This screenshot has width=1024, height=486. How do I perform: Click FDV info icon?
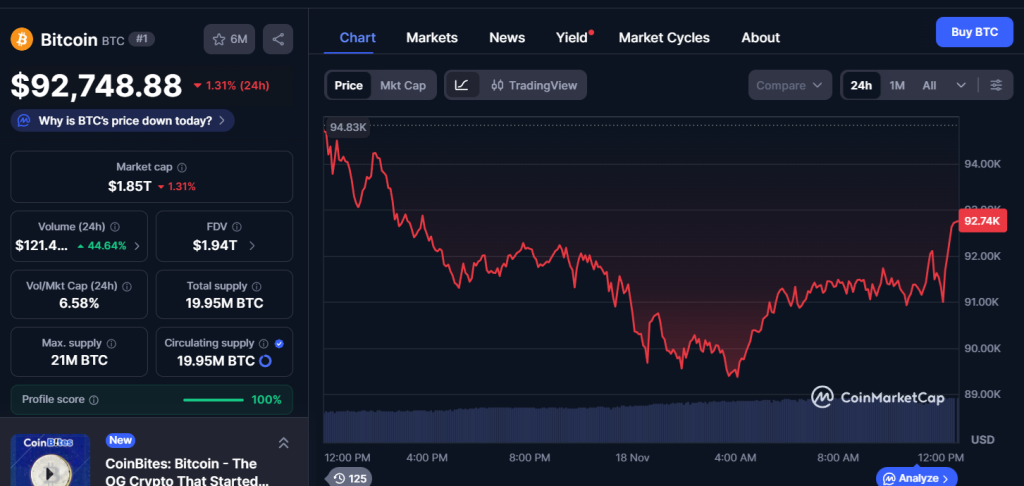(x=236, y=227)
